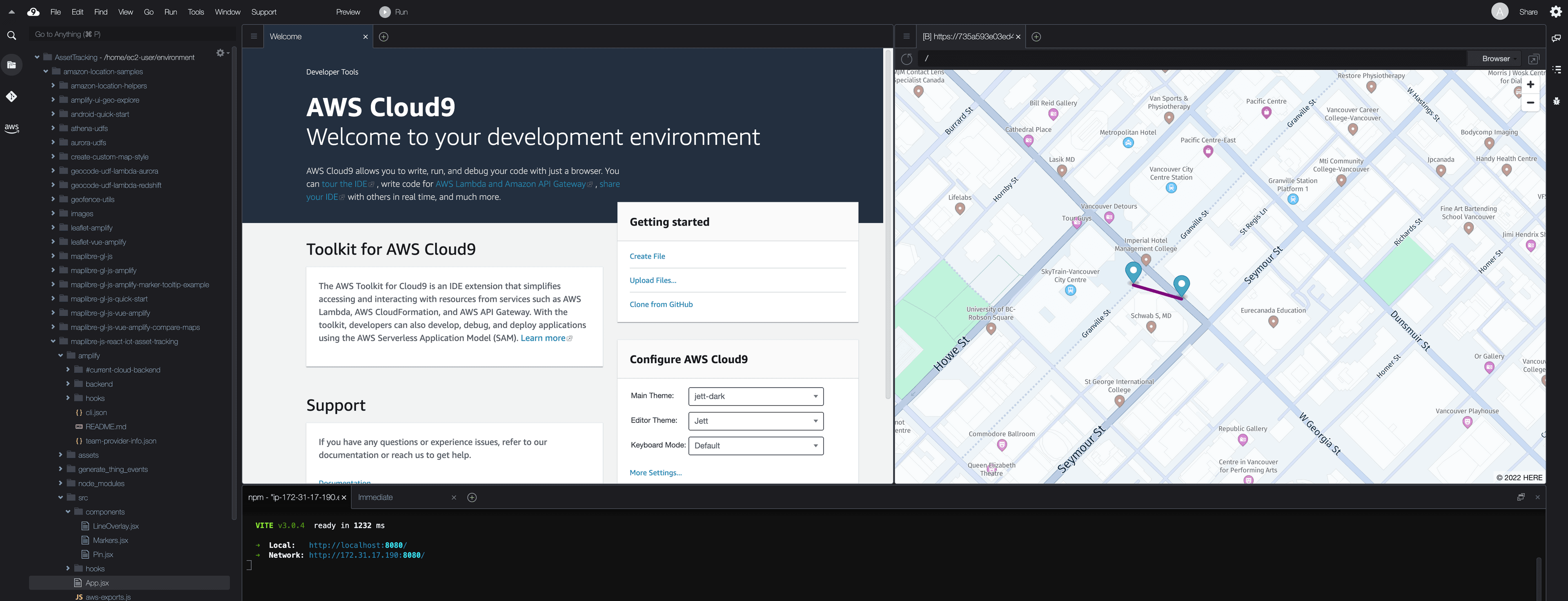Open the Browser dropdown in preview toolbar
Screen dimensions: 1568x601
[1496, 59]
